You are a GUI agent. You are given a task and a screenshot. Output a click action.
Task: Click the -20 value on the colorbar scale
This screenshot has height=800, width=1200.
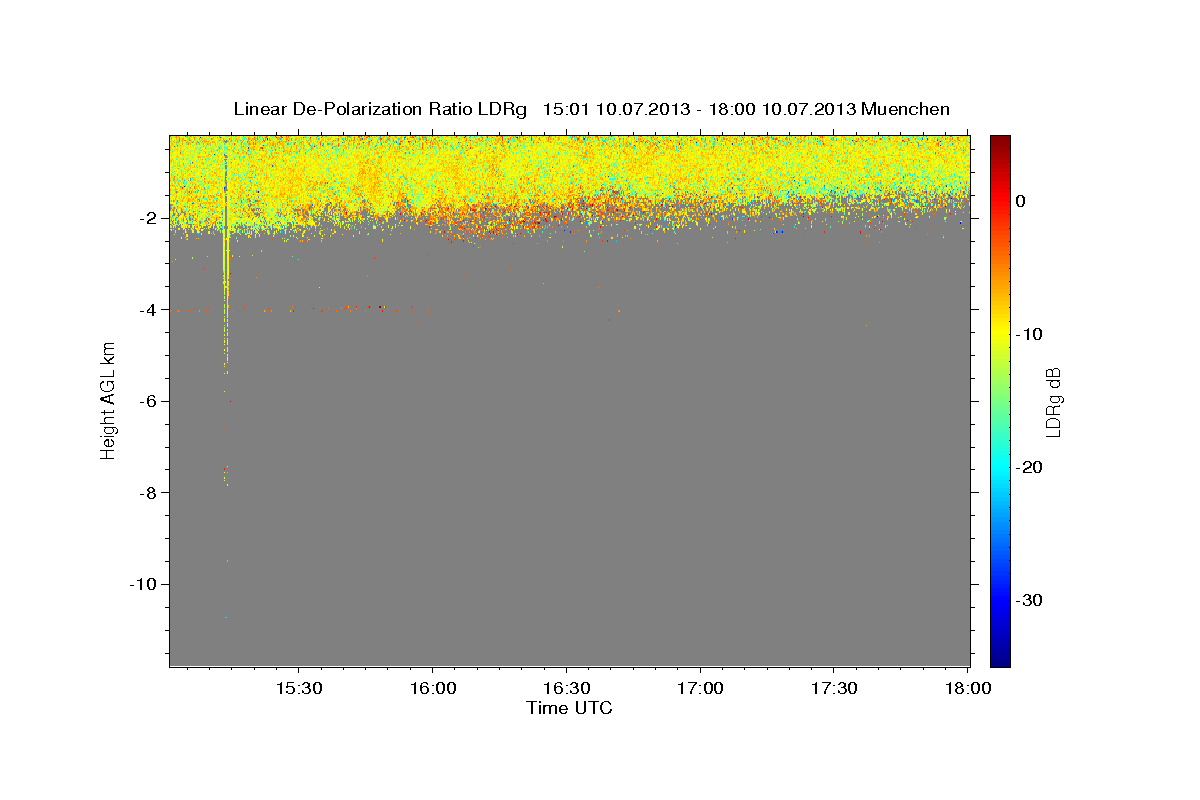1030,467
